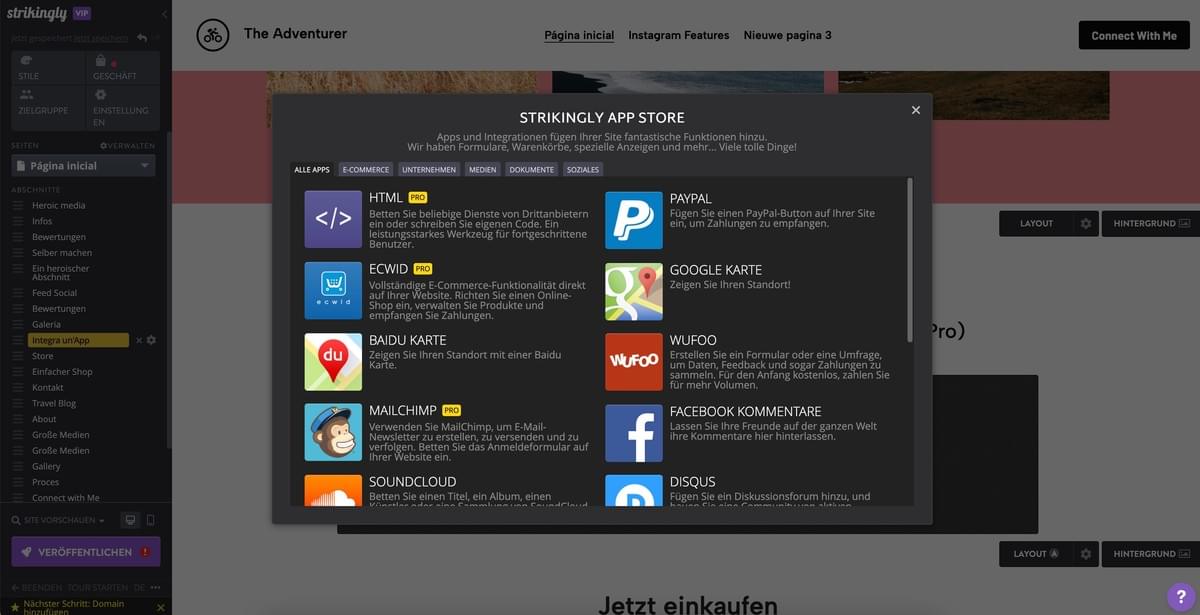Switch to the Dokumente tab

(532, 169)
